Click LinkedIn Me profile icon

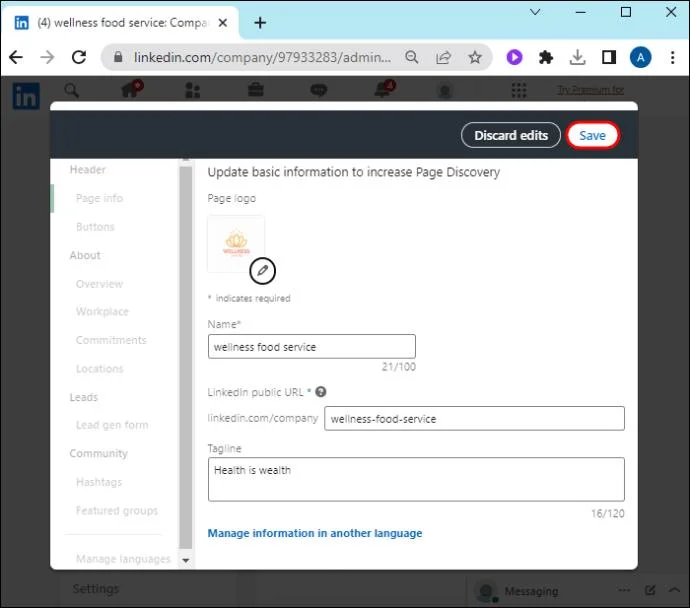[x=444, y=91]
